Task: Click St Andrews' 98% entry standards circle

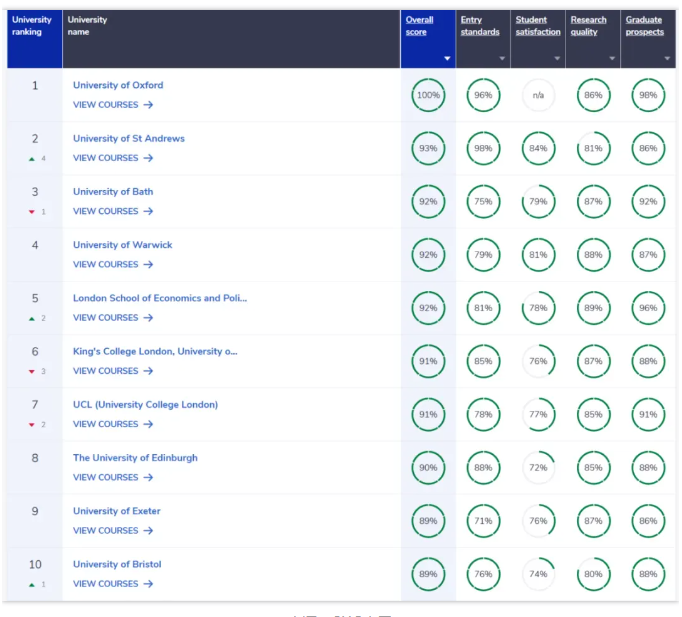Action: [483, 149]
